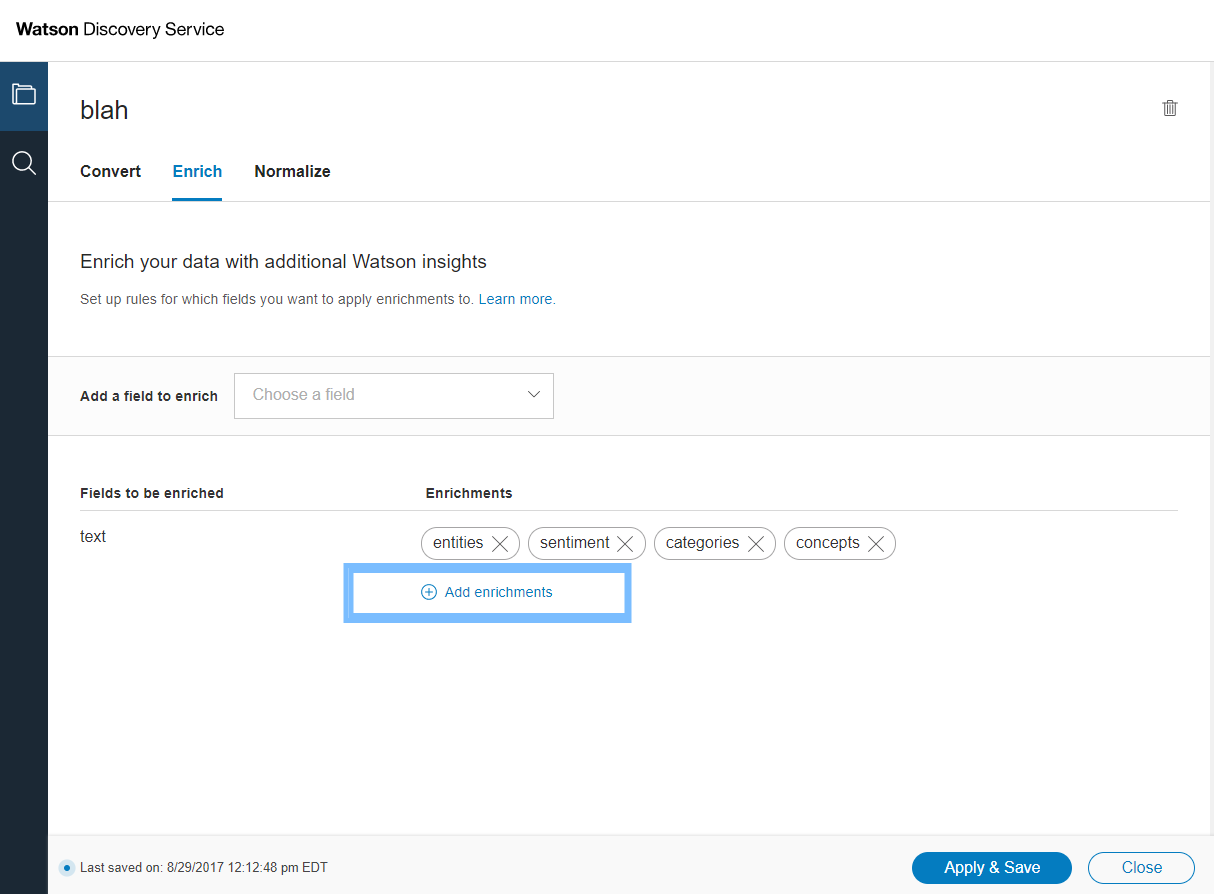Remove the entities enrichment tag
Viewport: 1214px width, 894px height.
(500, 543)
